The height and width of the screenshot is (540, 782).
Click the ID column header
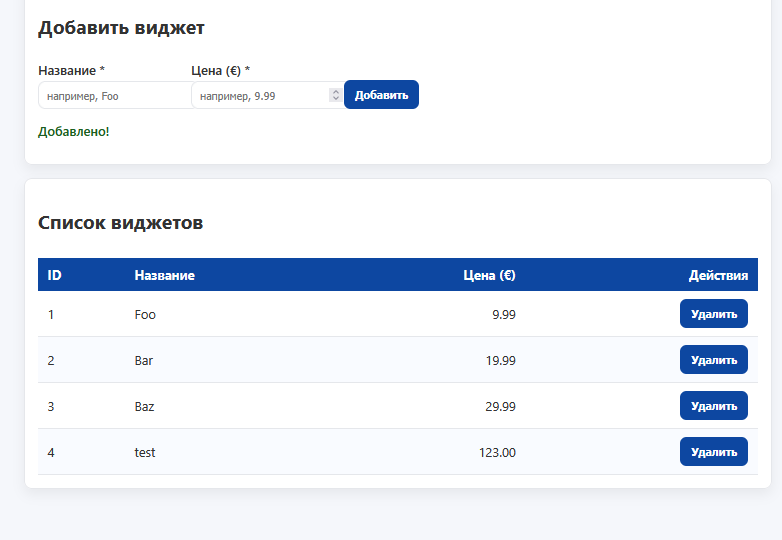[x=55, y=276]
